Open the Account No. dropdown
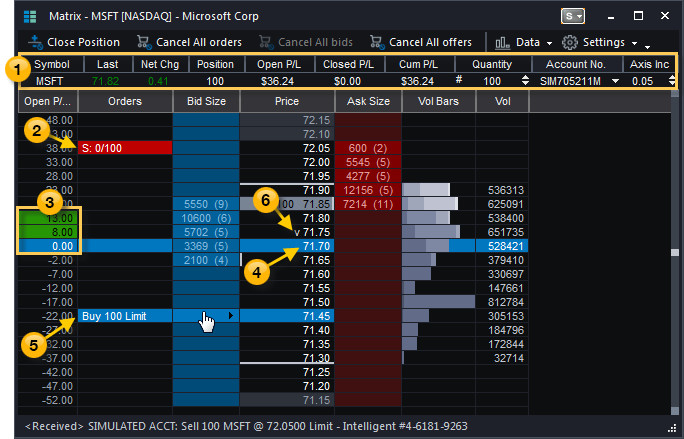Screen dimensions: 684x439 click(x=615, y=81)
